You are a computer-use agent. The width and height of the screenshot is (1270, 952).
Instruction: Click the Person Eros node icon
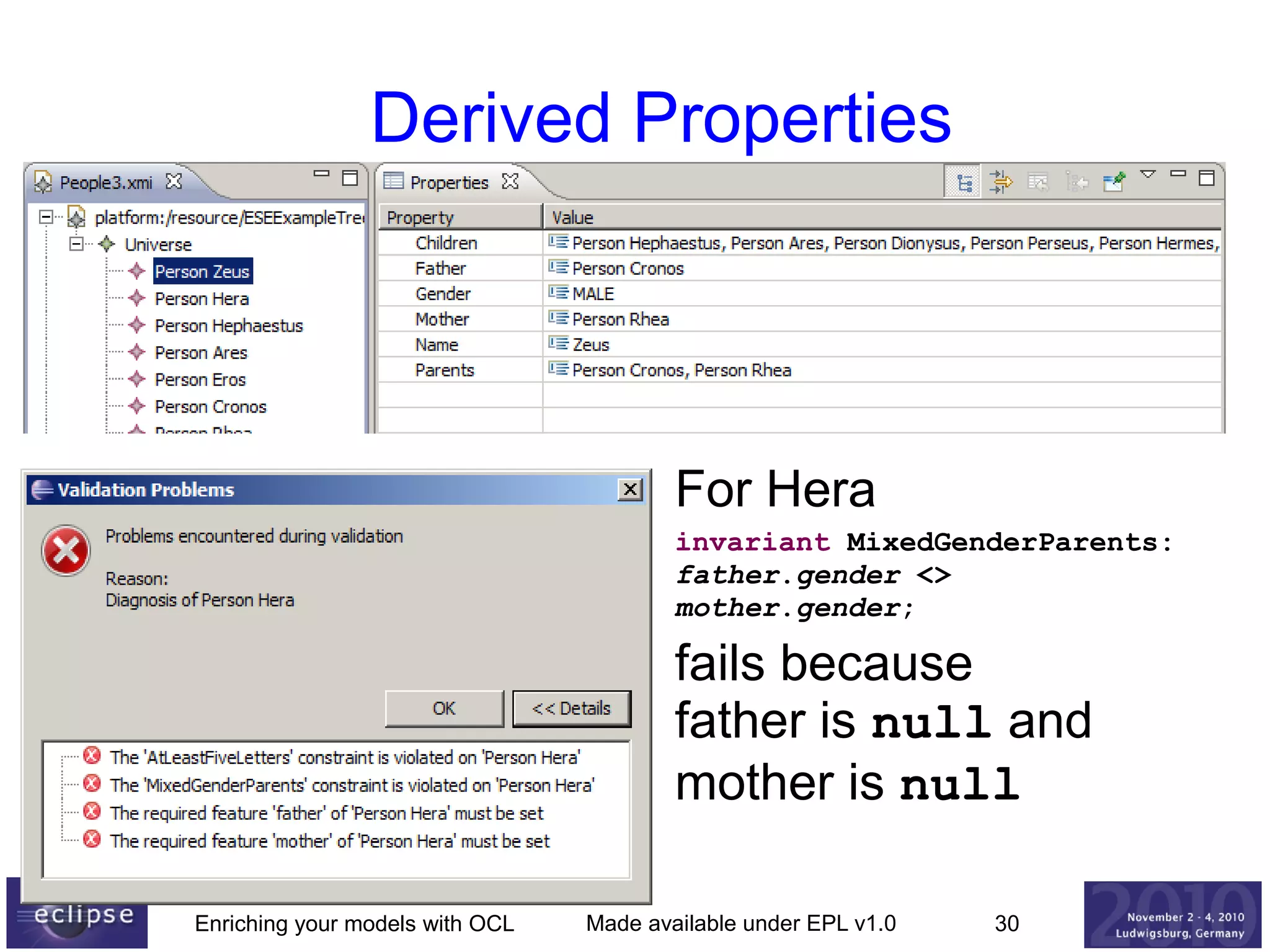pyautogui.click(x=136, y=379)
